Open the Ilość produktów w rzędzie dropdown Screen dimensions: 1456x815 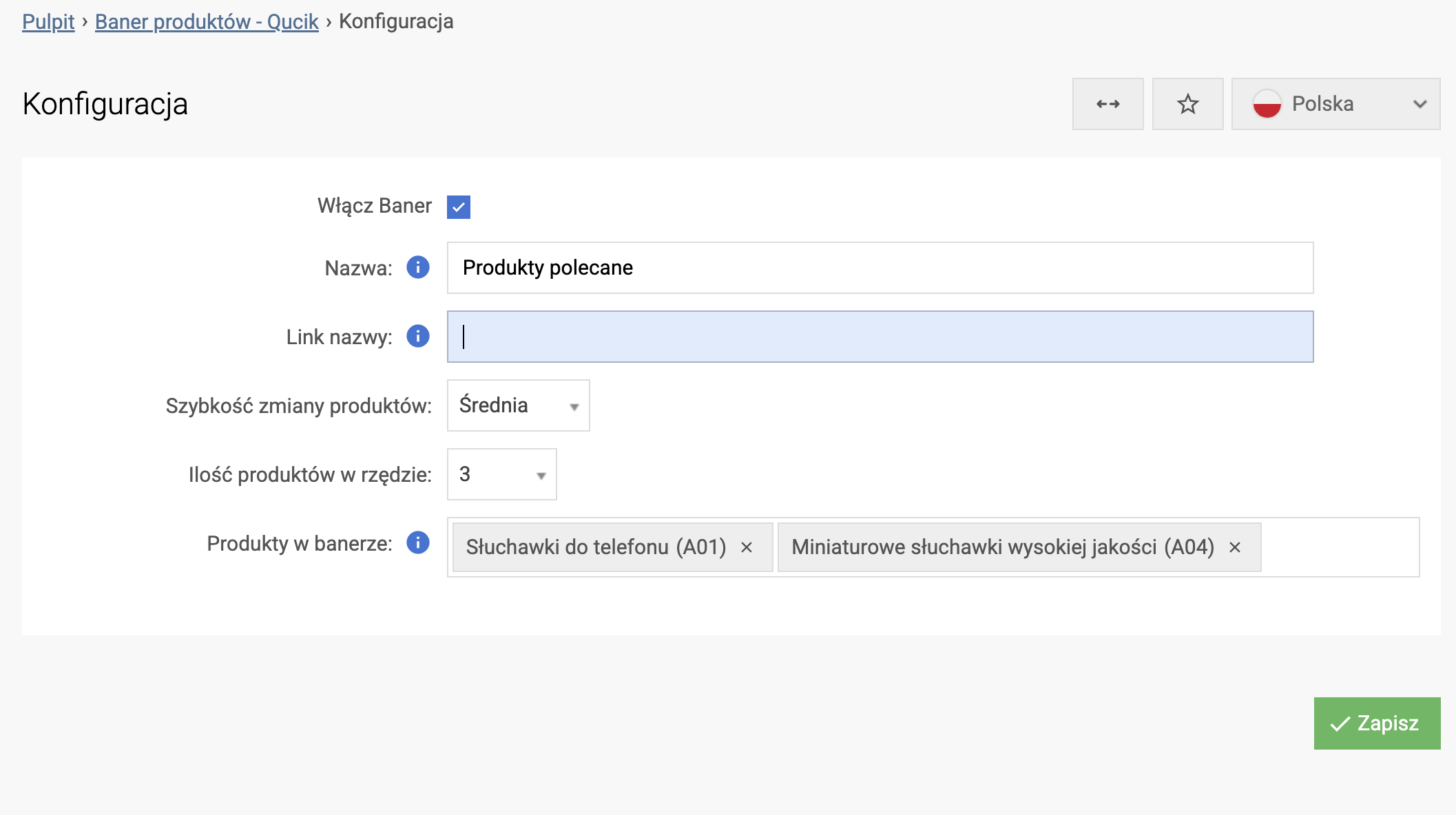click(539, 474)
